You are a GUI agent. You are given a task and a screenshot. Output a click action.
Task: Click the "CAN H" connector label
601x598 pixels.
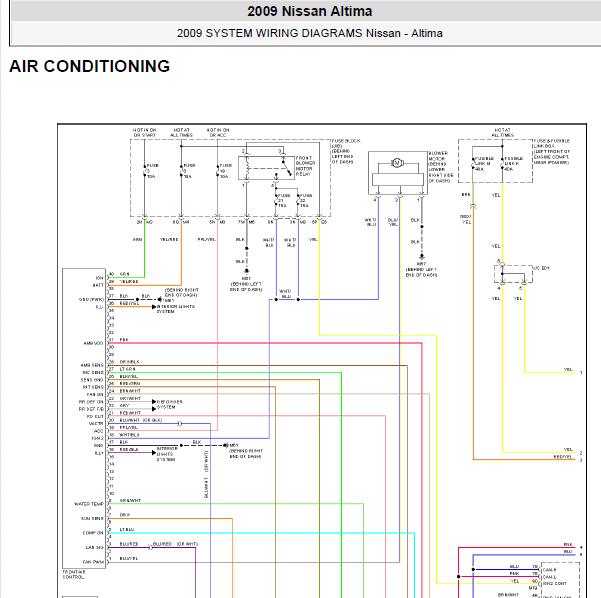pos(550,570)
